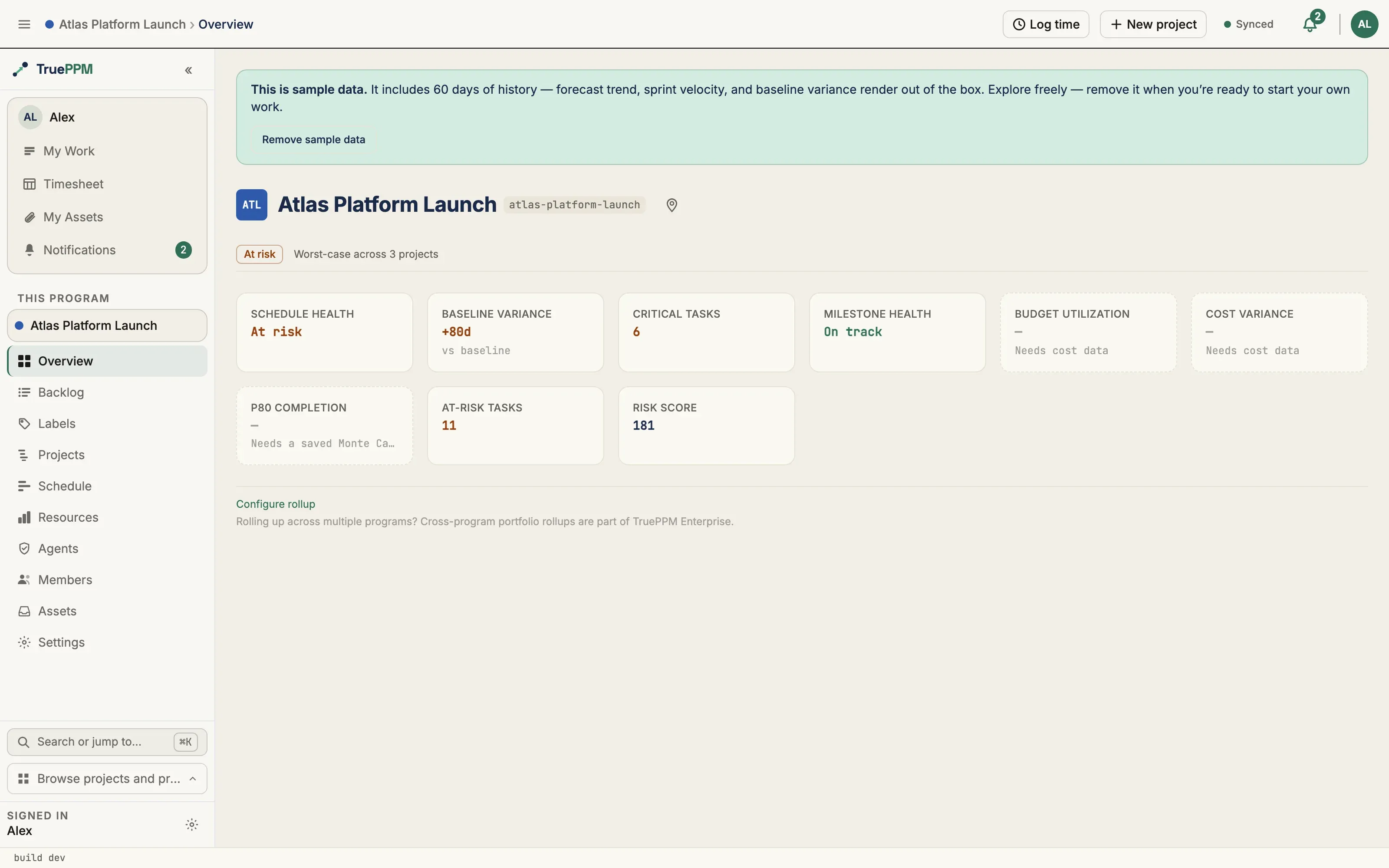The image size is (1389, 868).
Task: Open the Backlog page
Action: pyautogui.click(x=107, y=393)
